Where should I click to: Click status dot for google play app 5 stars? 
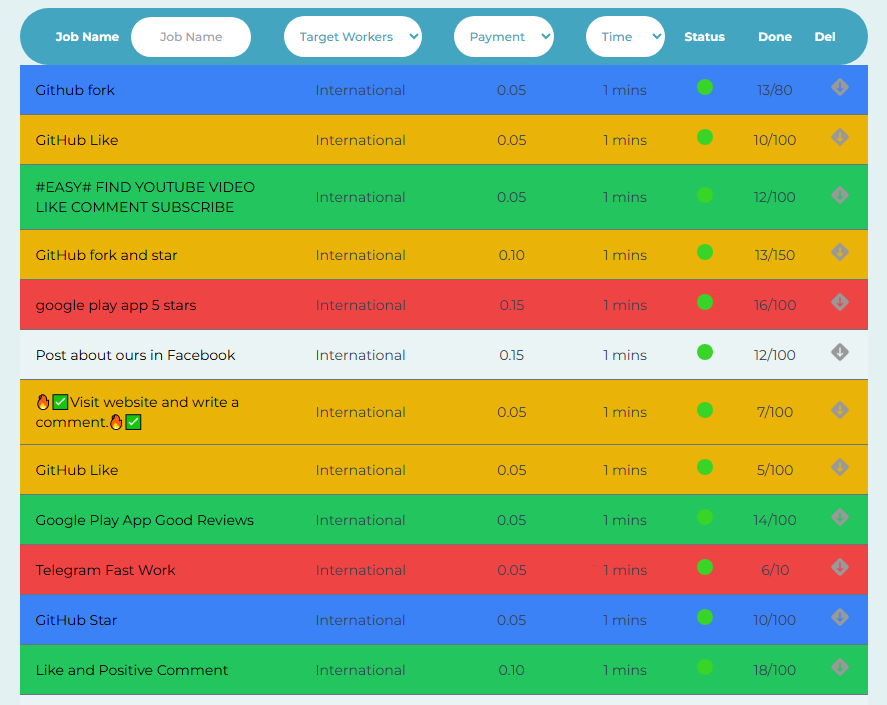coord(704,302)
